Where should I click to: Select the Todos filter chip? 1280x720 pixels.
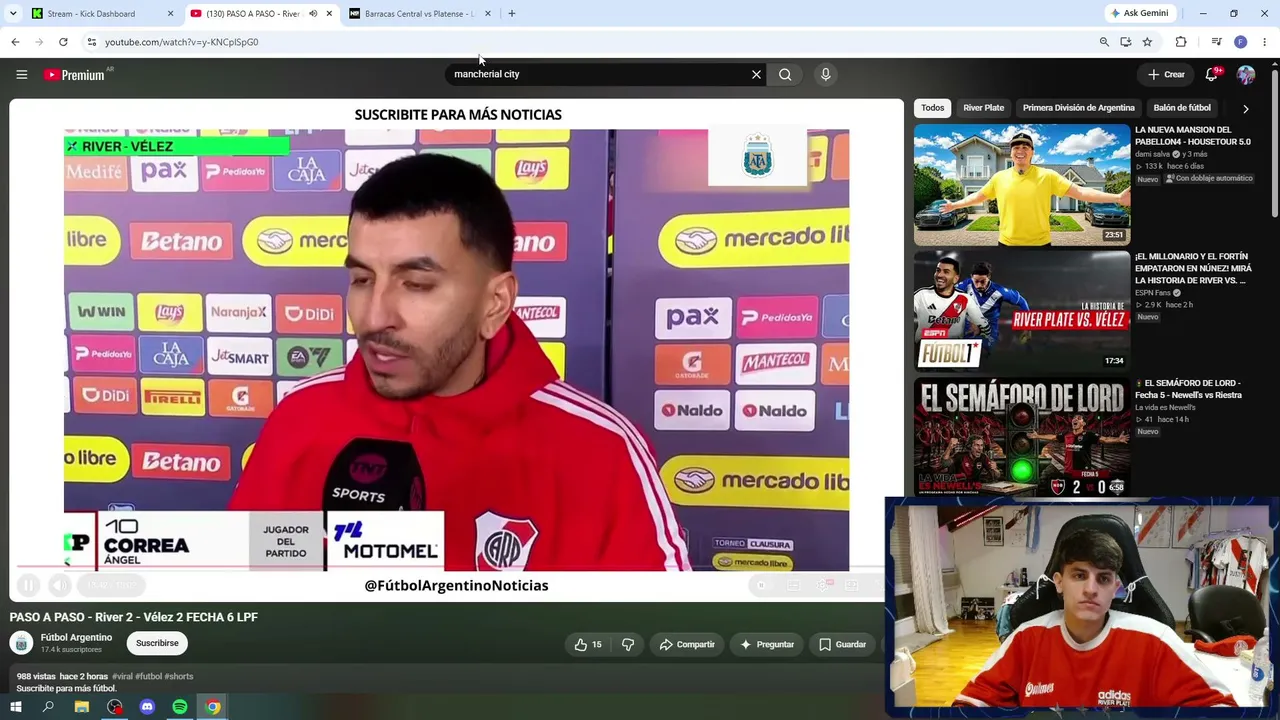[933, 108]
